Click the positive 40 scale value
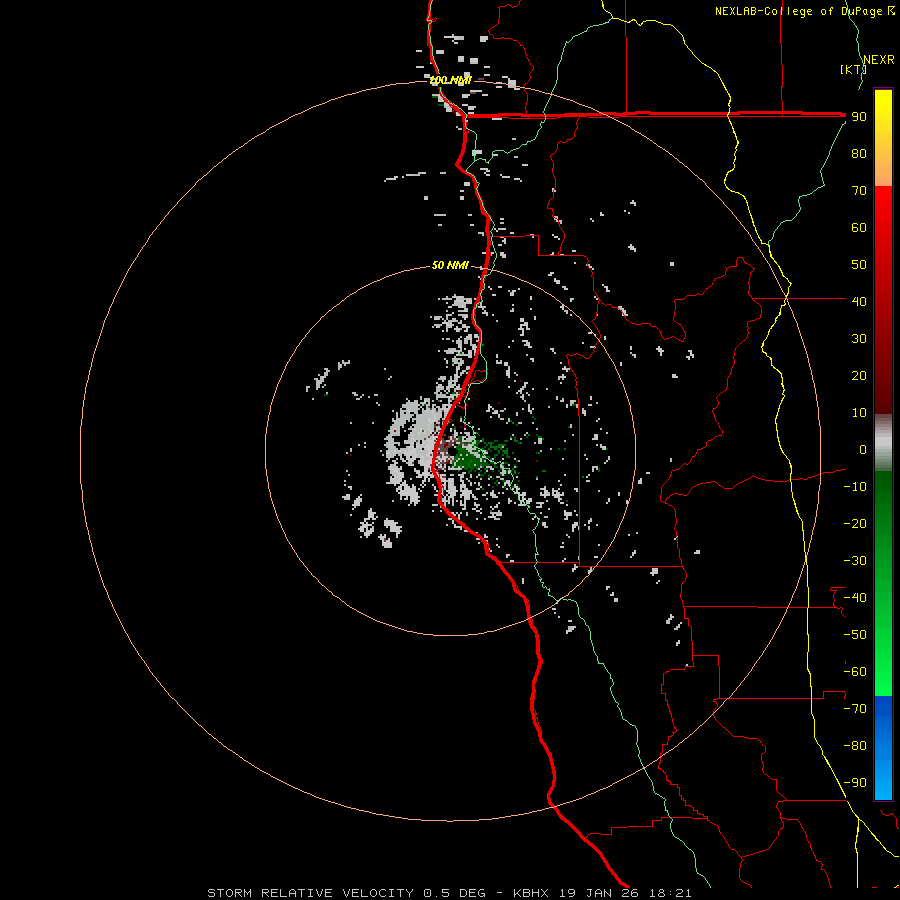 pyautogui.click(x=859, y=301)
